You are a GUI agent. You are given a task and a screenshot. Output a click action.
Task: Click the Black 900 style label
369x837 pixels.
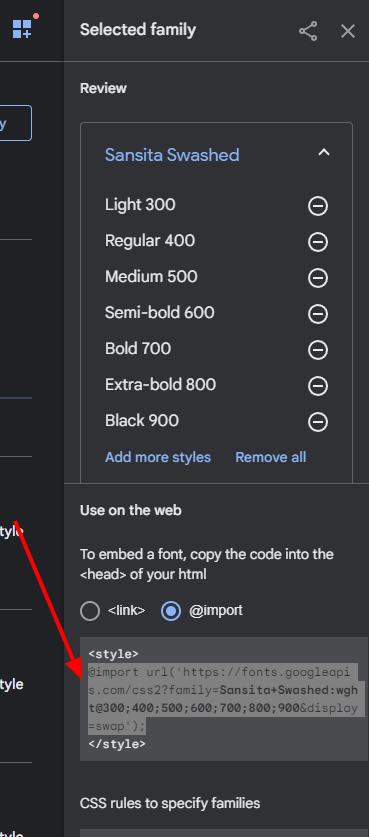(x=142, y=421)
